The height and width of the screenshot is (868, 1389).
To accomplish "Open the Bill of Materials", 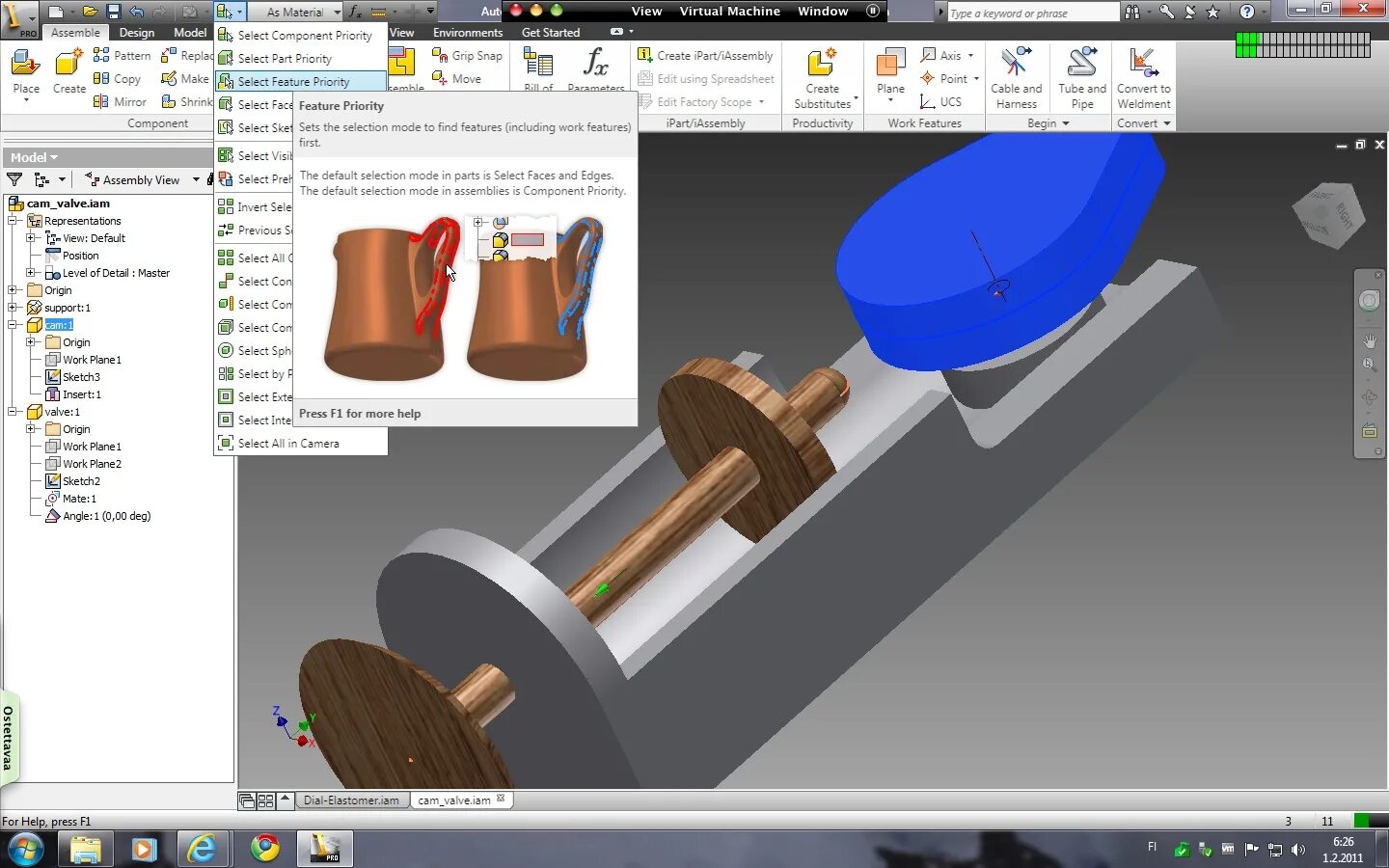I will 538,69.
